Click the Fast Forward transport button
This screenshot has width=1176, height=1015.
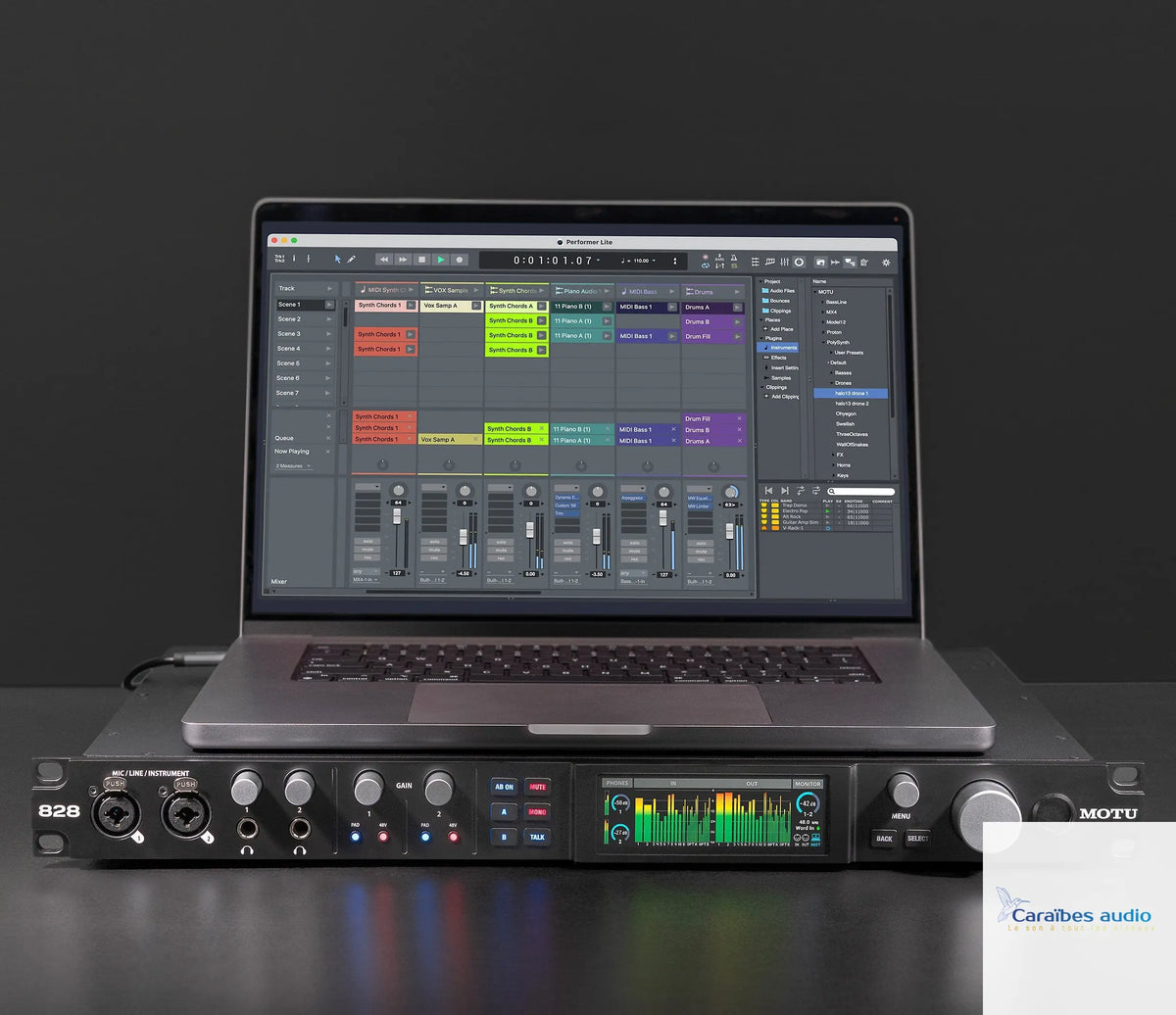(x=403, y=260)
